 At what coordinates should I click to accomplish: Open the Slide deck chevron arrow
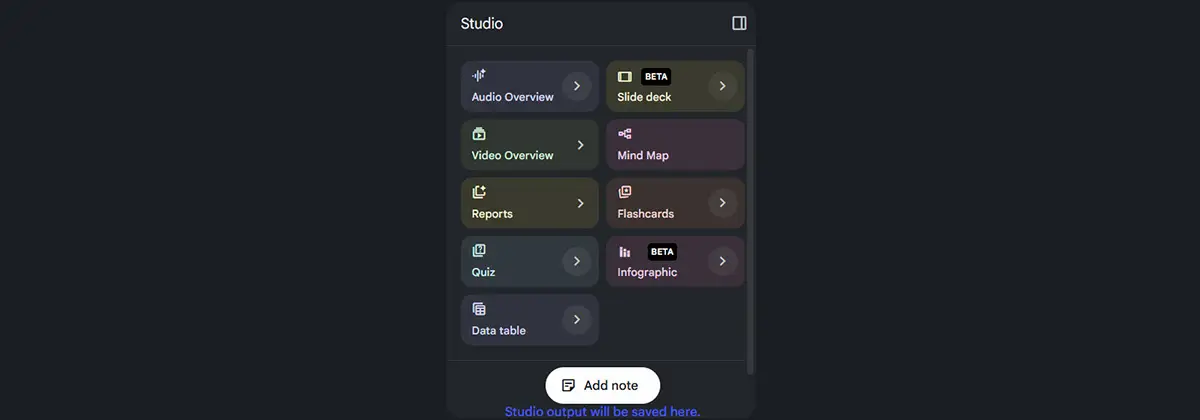tap(722, 86)
